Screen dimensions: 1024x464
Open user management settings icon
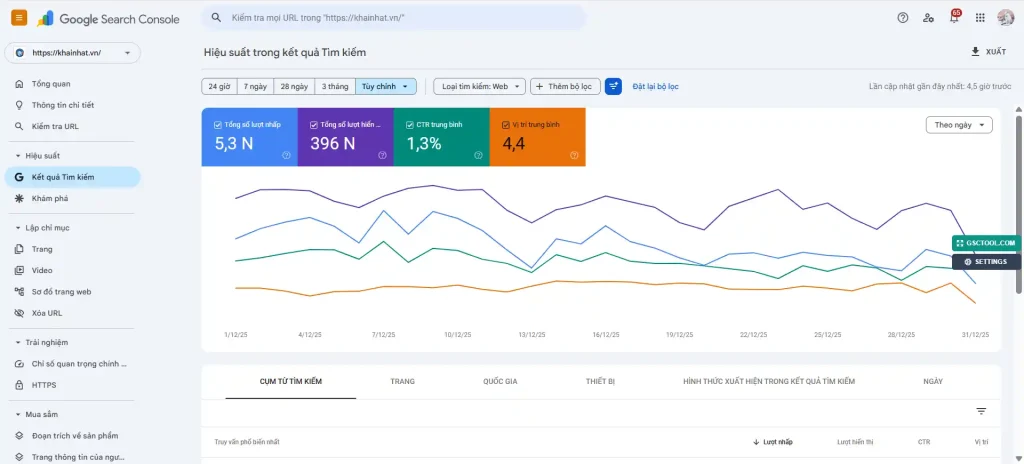(928, 18)
